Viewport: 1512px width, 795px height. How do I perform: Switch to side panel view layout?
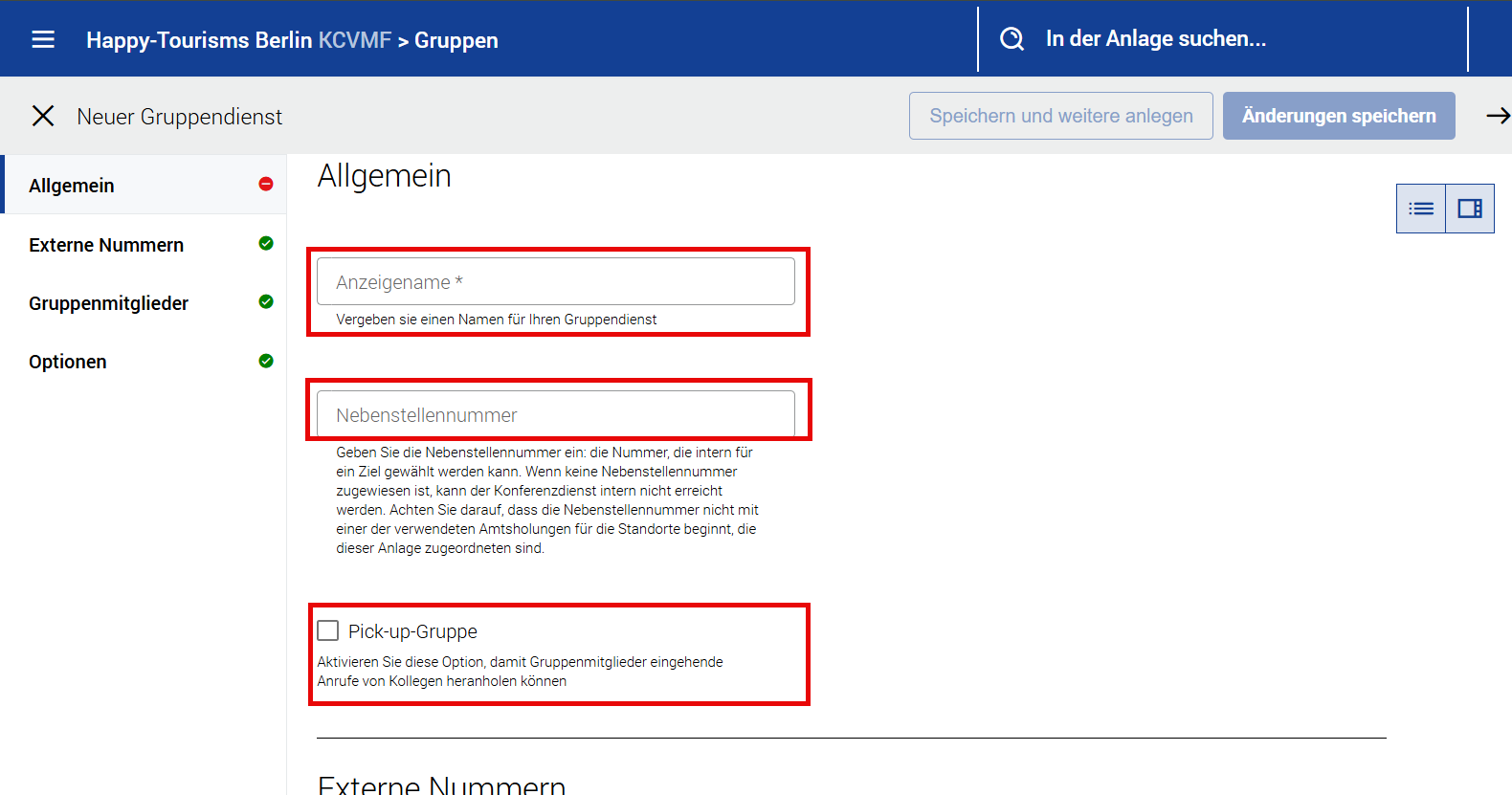tap(1470, 209)
